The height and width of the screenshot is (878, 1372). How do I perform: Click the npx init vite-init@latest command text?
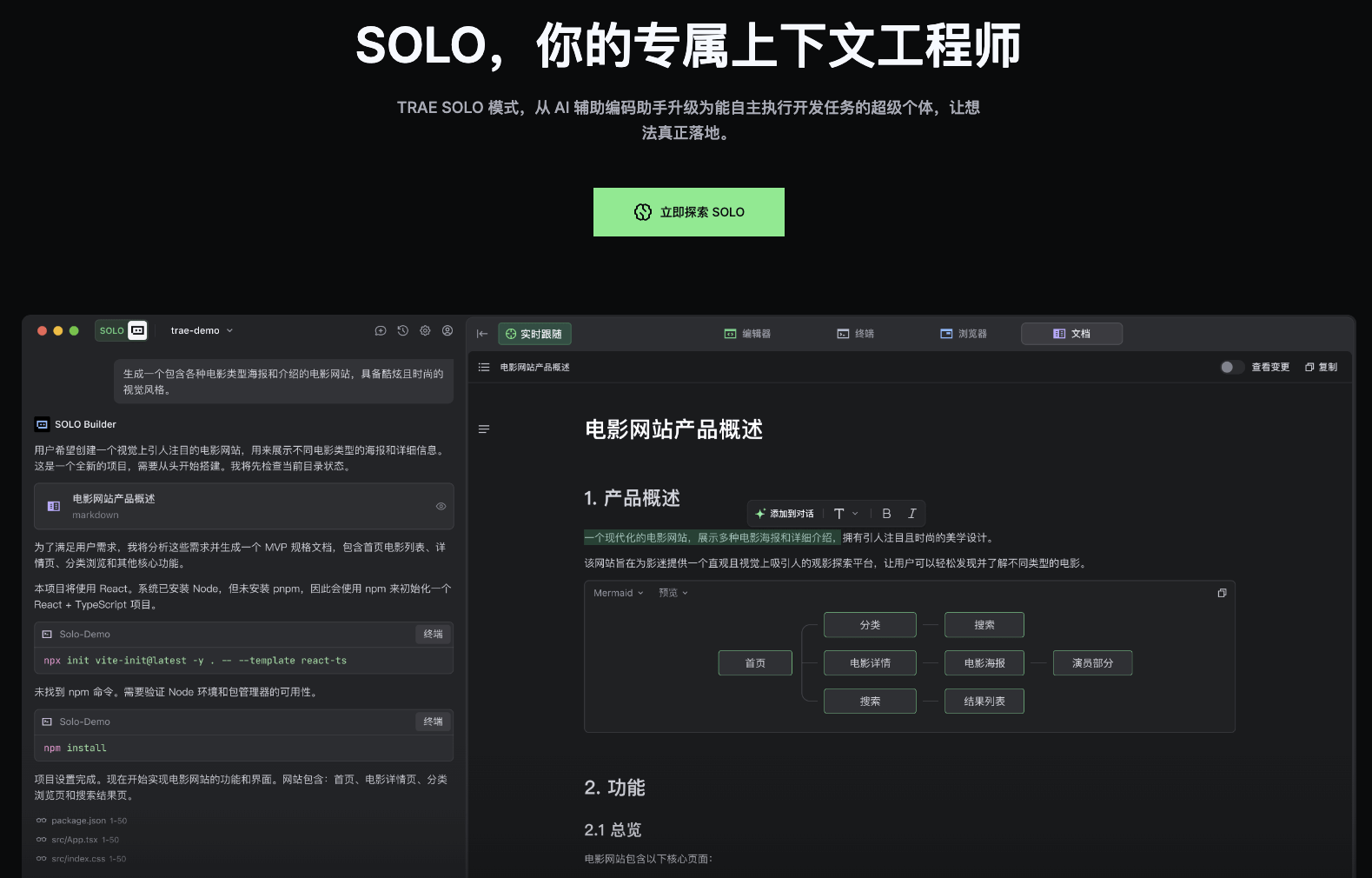[x=195, y=661]
